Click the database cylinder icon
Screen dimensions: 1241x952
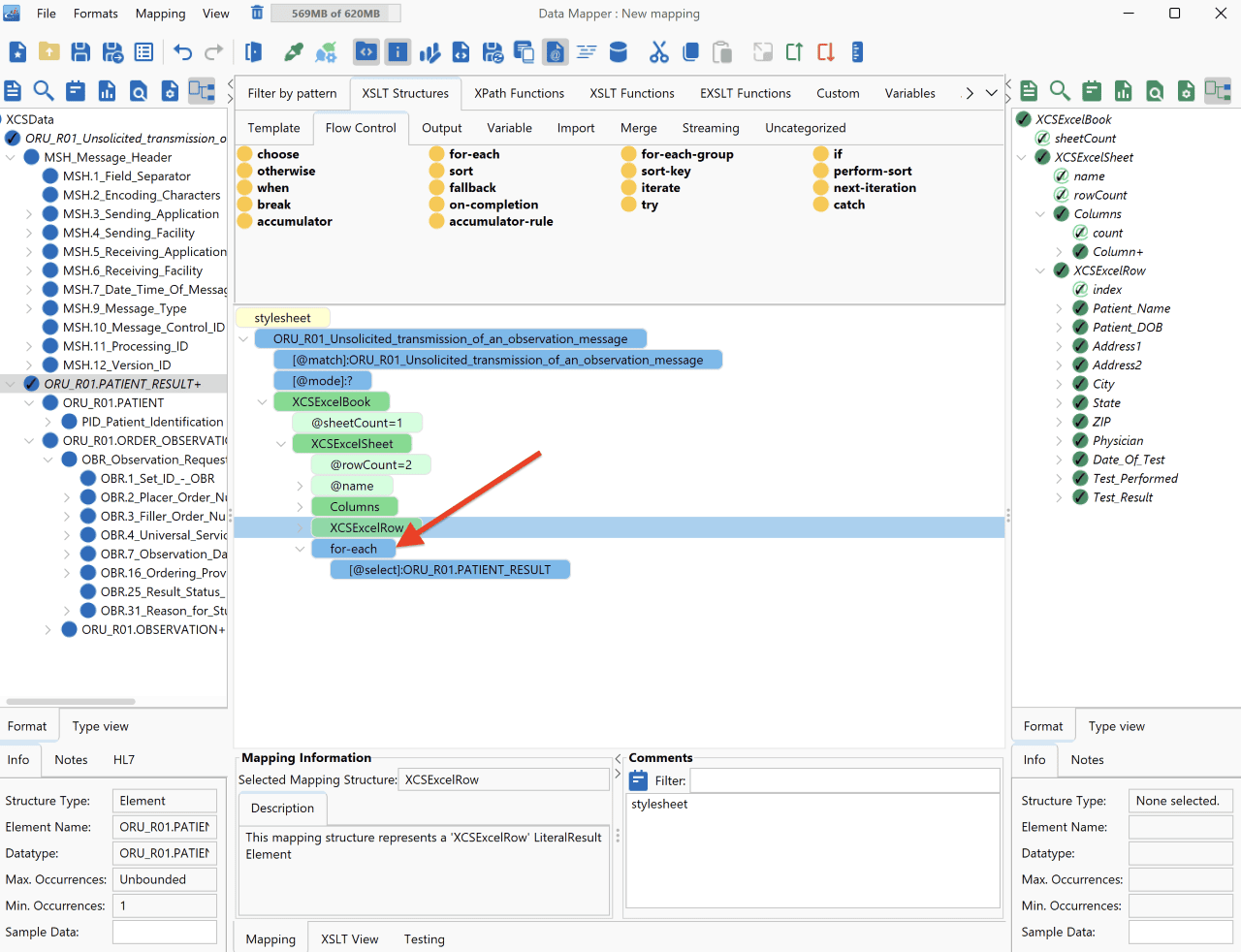619,52
